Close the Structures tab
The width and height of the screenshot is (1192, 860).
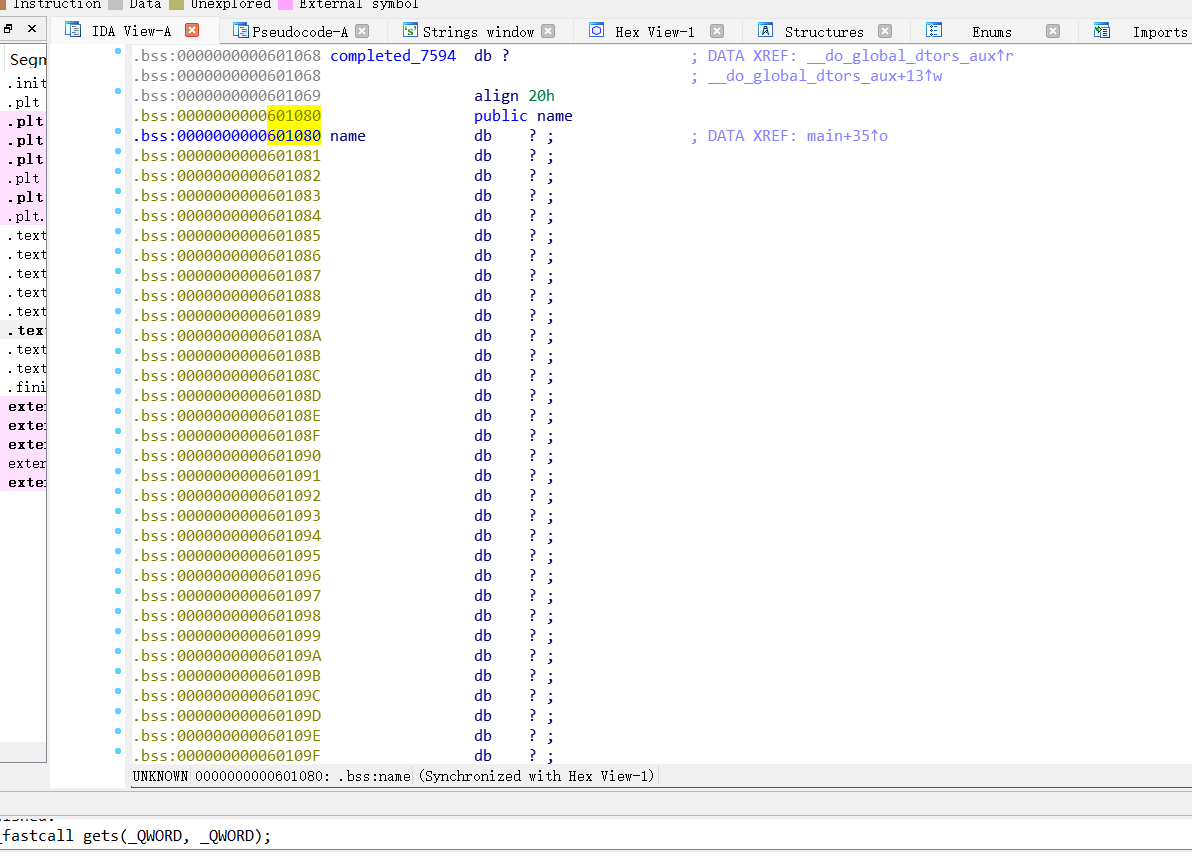(x=885, y=31)
